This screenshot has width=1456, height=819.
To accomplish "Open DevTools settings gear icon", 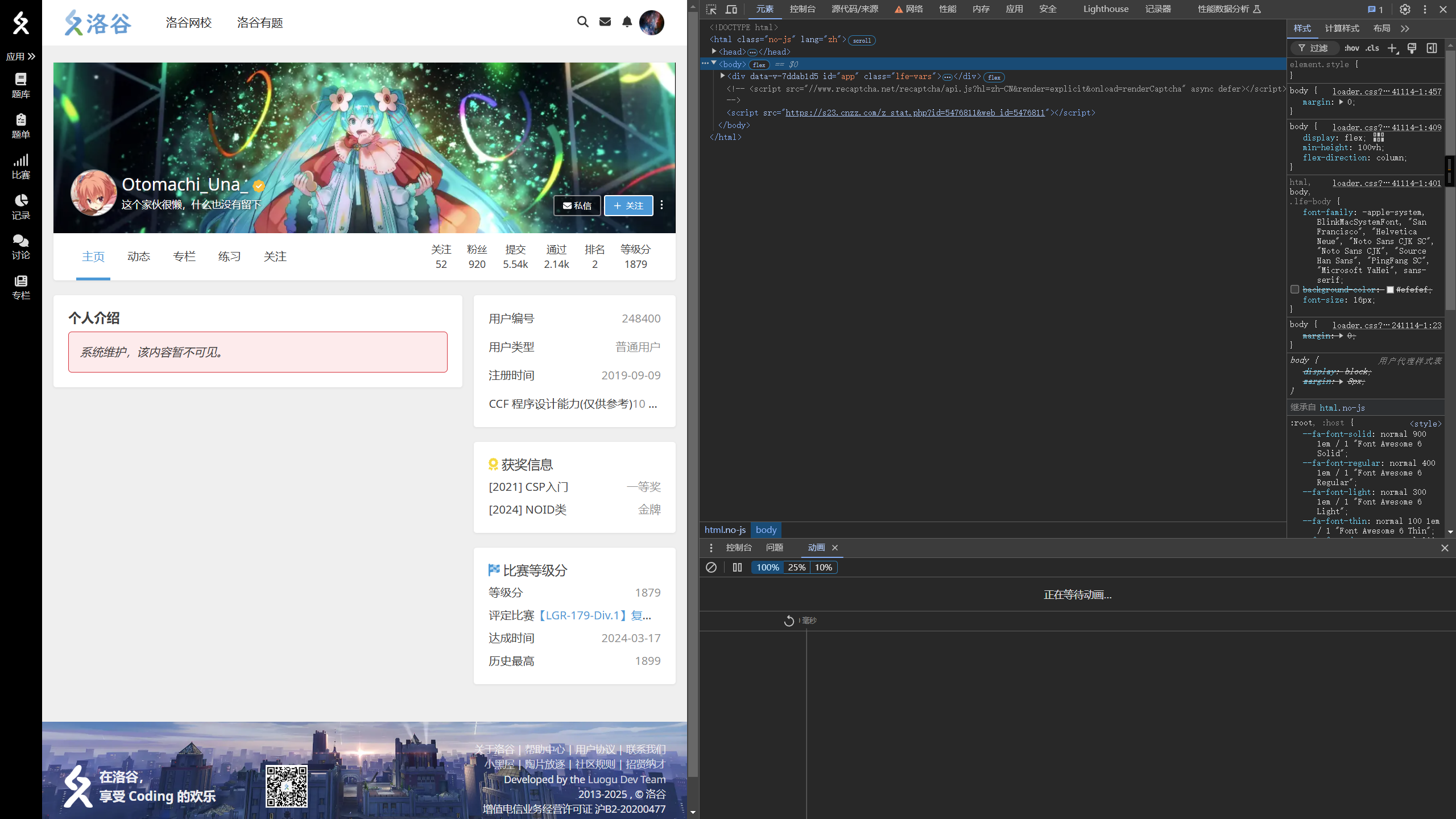I will [x=1405, y=10].
